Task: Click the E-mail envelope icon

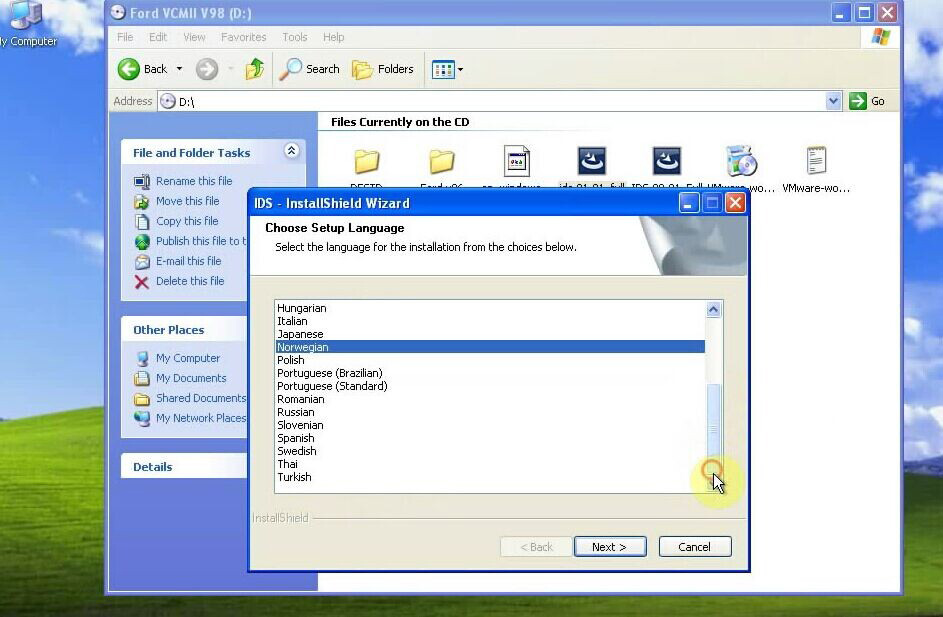Action: (142, 262)
